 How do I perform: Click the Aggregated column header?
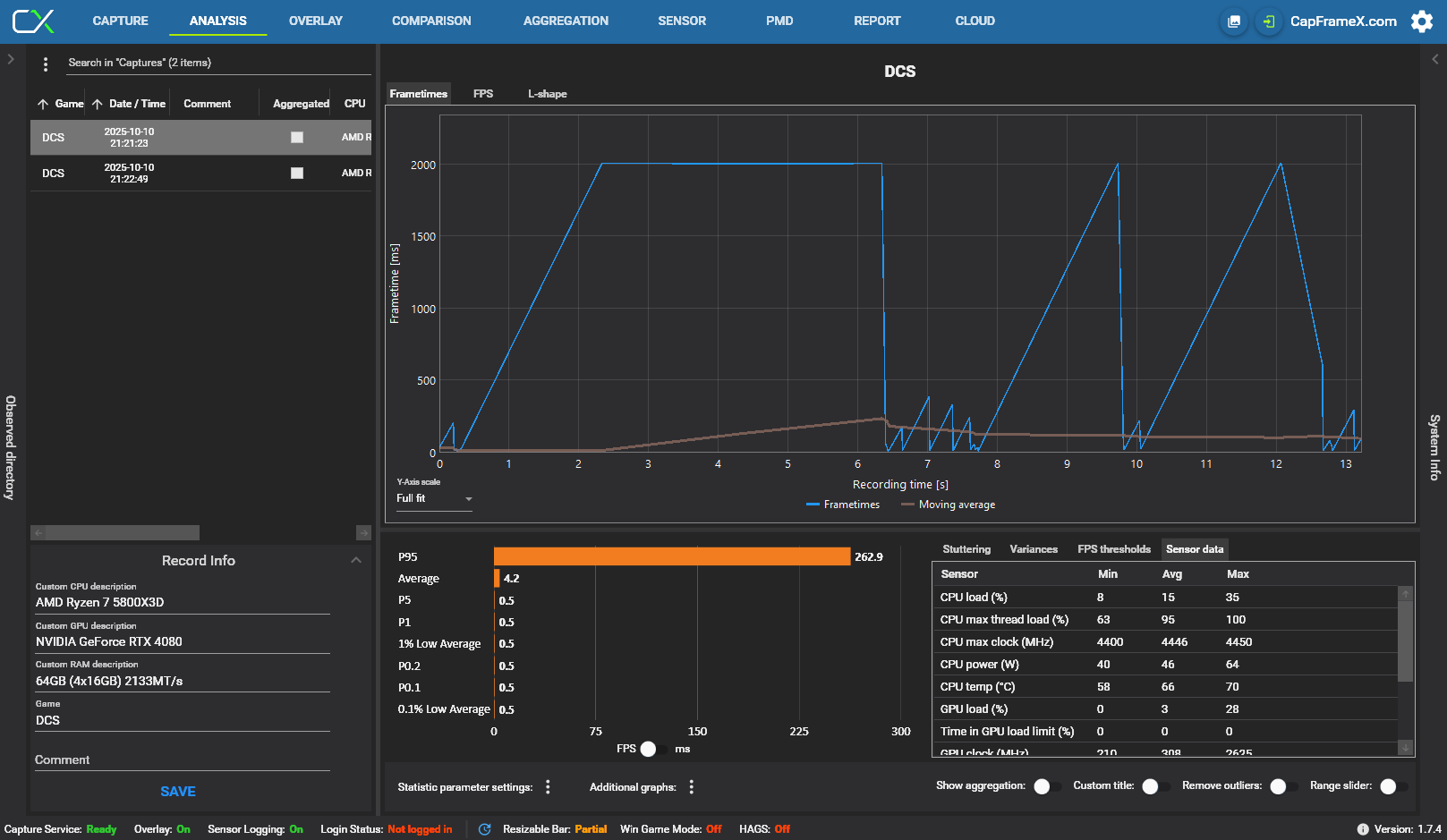(x=301, y=104)
